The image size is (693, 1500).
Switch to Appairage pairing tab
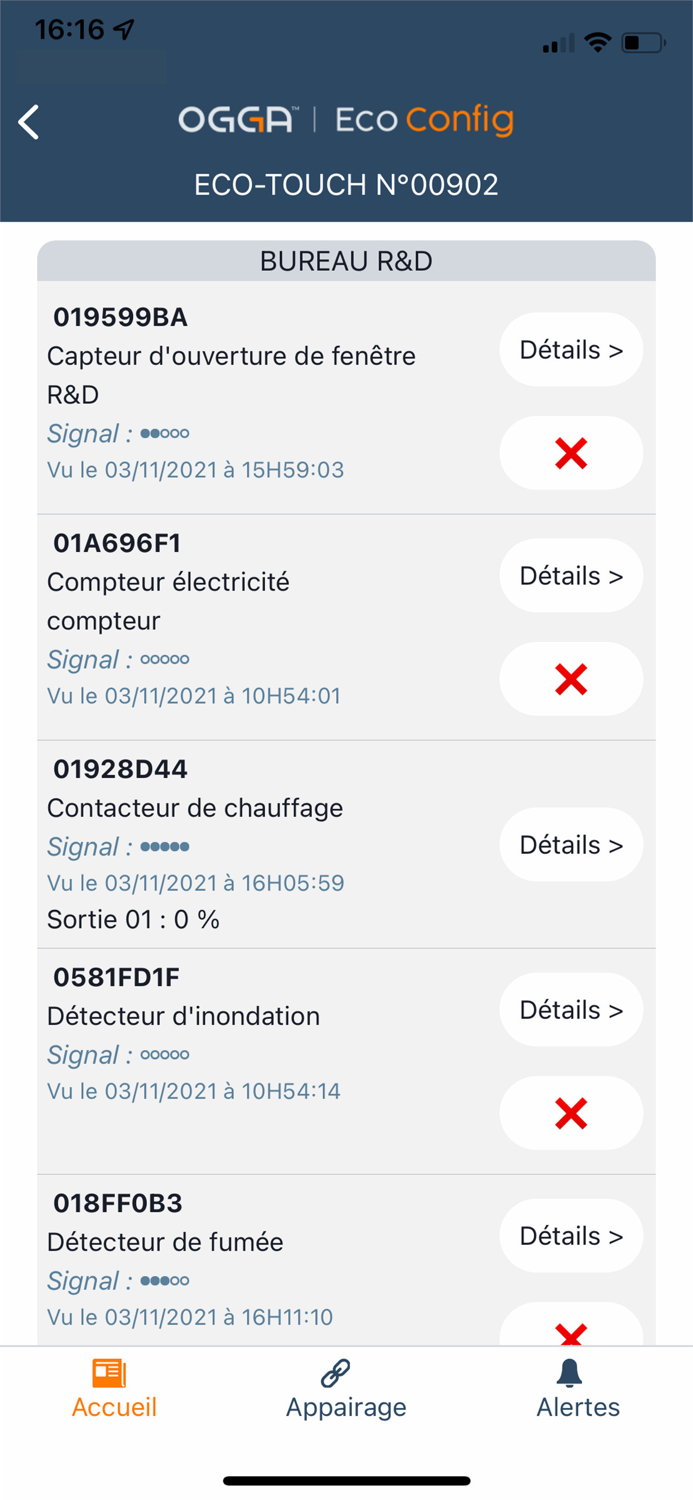point(346,1388)
